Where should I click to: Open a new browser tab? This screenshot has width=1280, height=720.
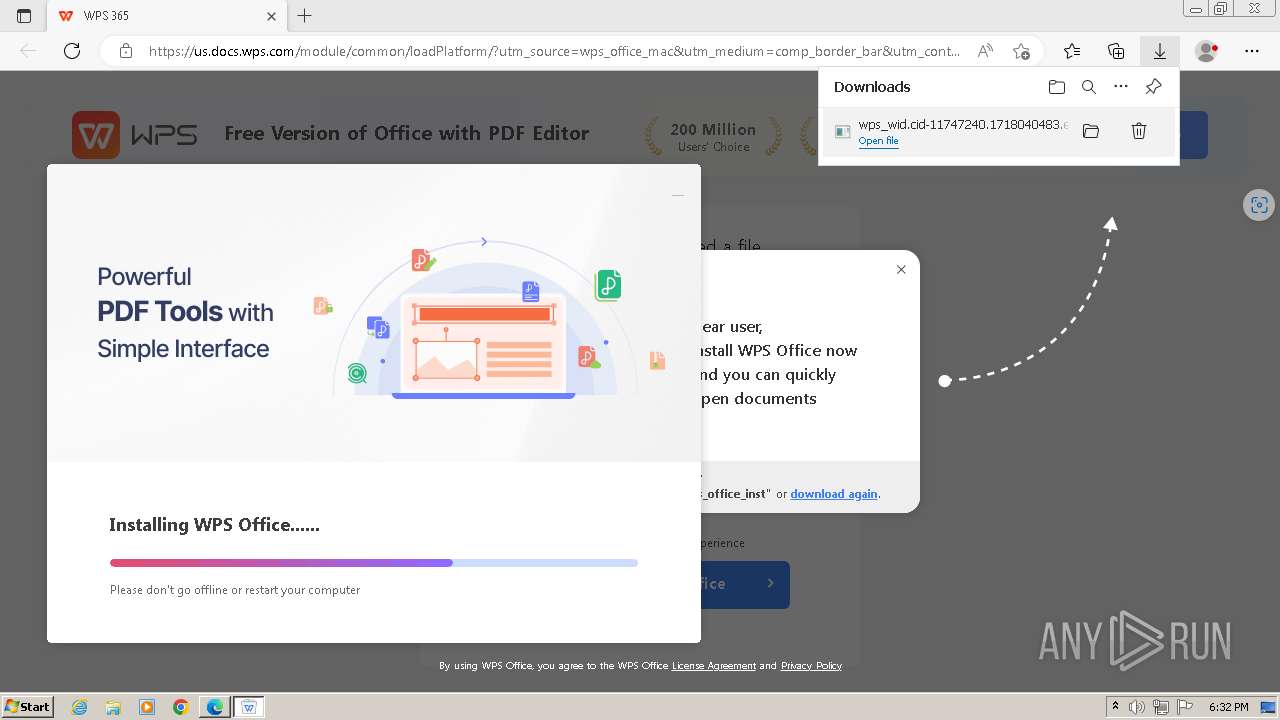click(x=305, y=16)
